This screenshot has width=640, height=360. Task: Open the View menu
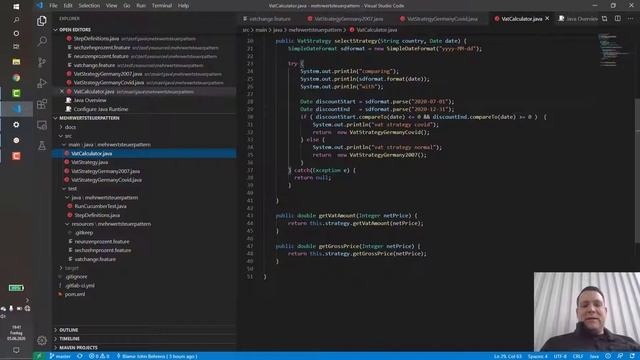[111, 6]
